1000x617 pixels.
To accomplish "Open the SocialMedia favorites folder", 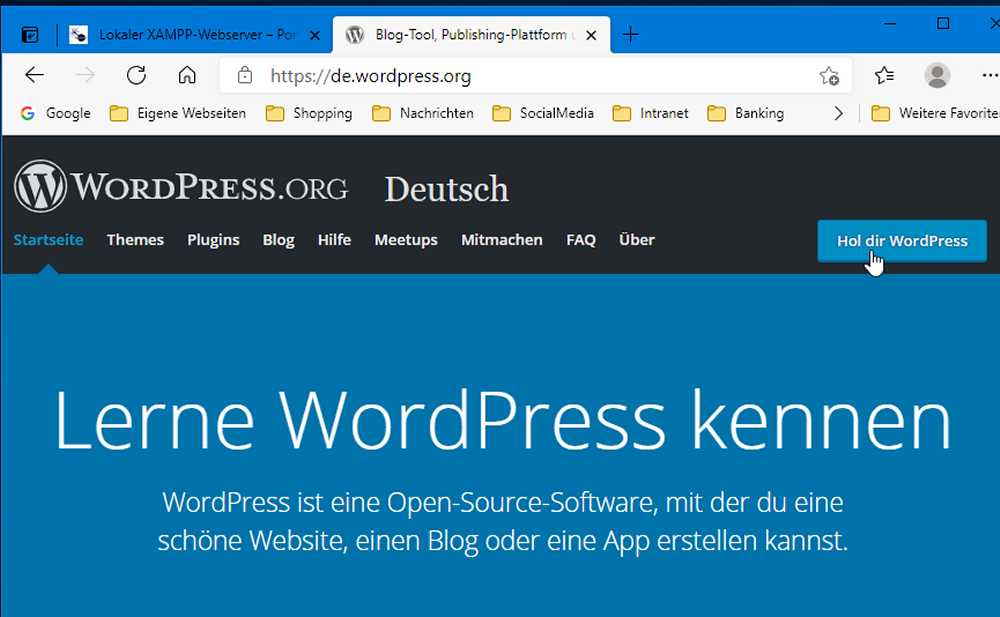I will click(543, 114).
